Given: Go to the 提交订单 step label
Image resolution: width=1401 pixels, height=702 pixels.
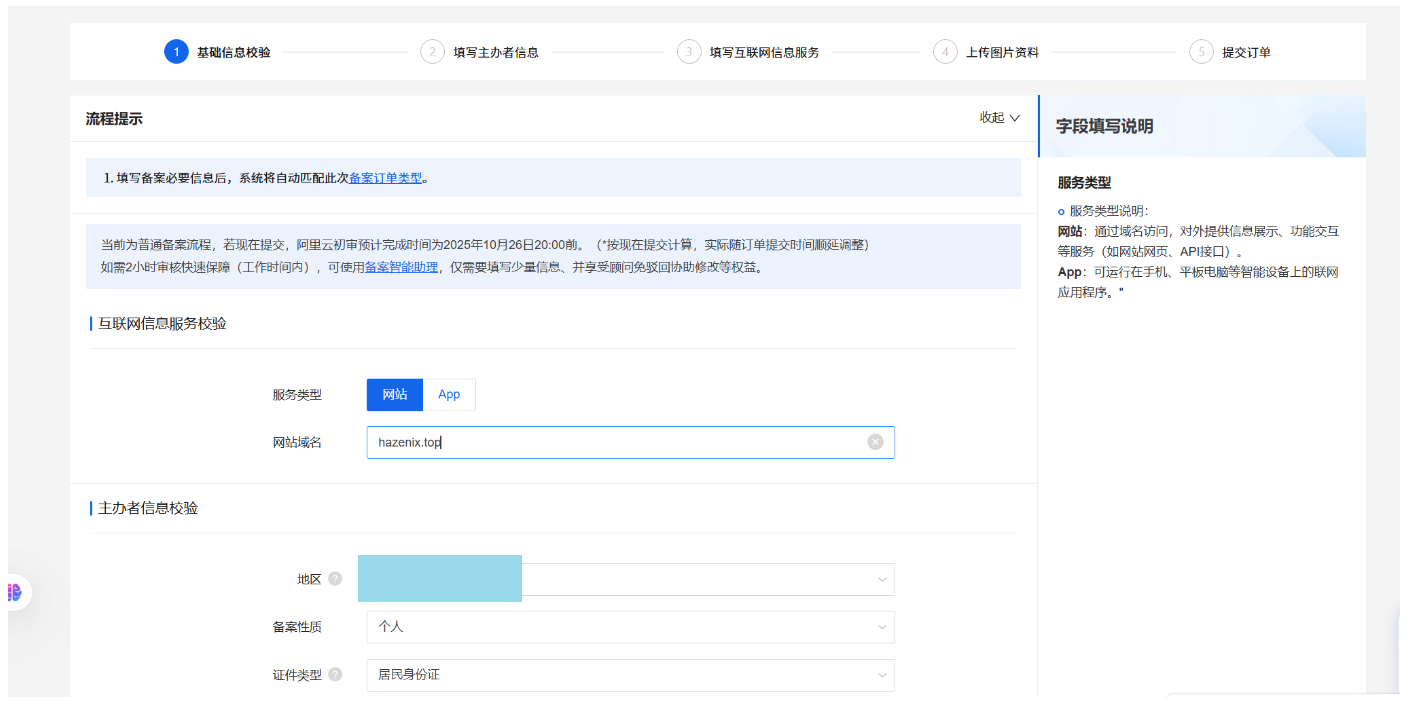Looking at the screenshot, I should coord(1246,52).
